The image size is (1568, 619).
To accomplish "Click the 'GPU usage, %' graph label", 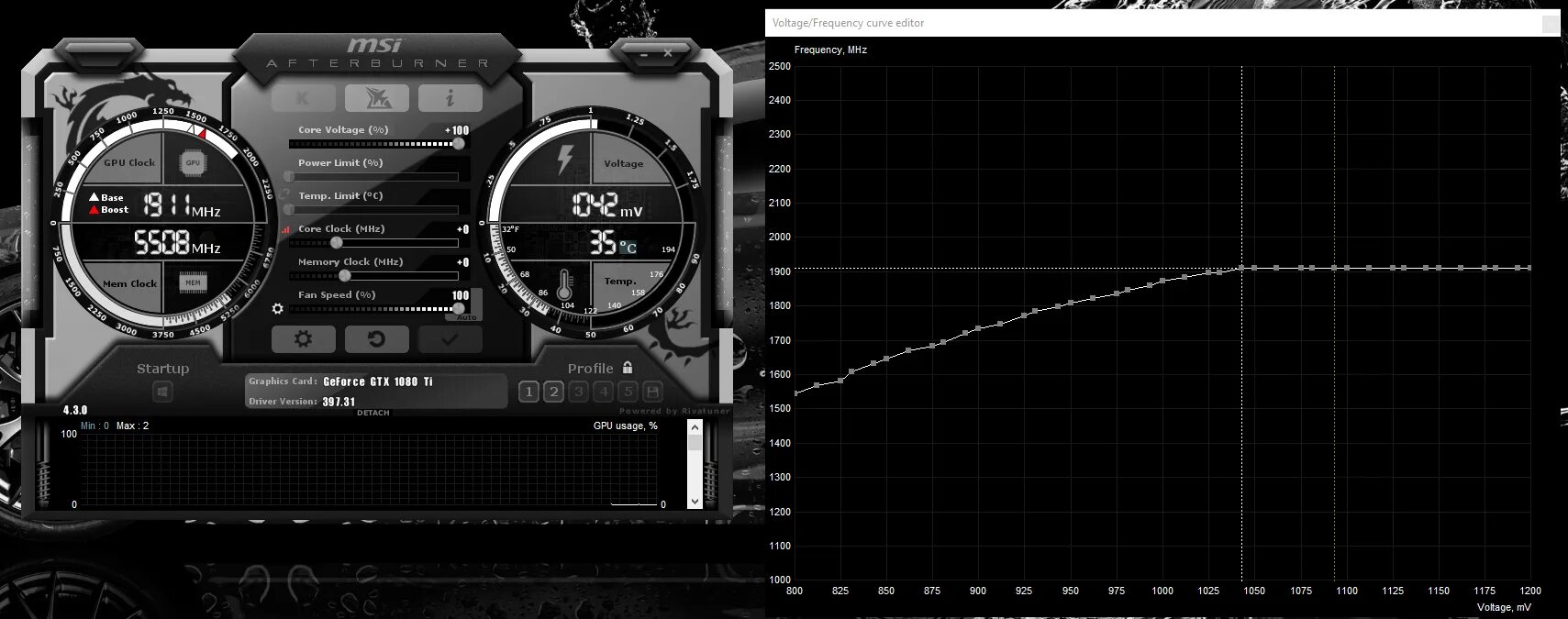I will pyautogui.click(x=626, y=426).
